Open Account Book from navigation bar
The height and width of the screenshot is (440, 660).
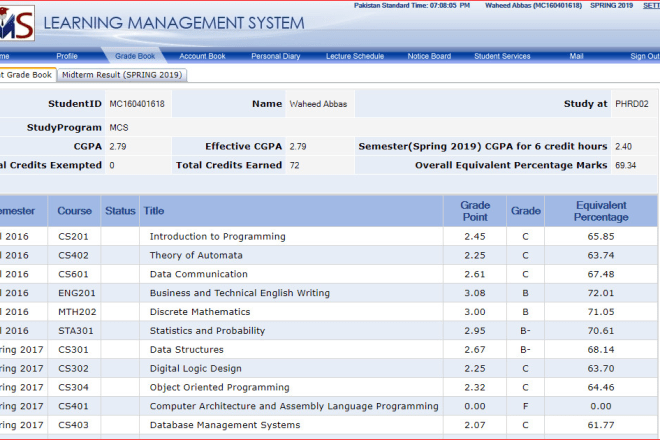202,56
